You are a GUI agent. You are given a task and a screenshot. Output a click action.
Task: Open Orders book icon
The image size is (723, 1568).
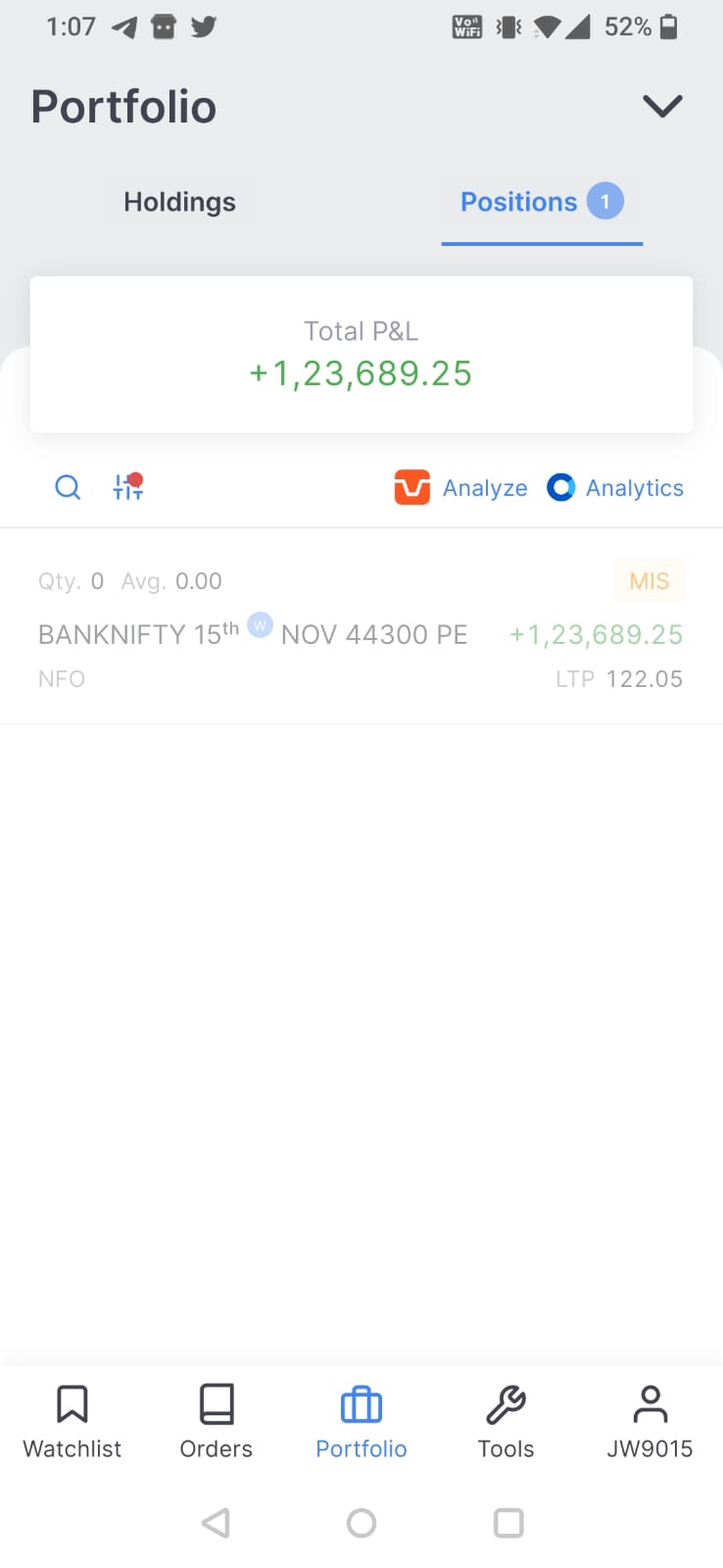217,1403
